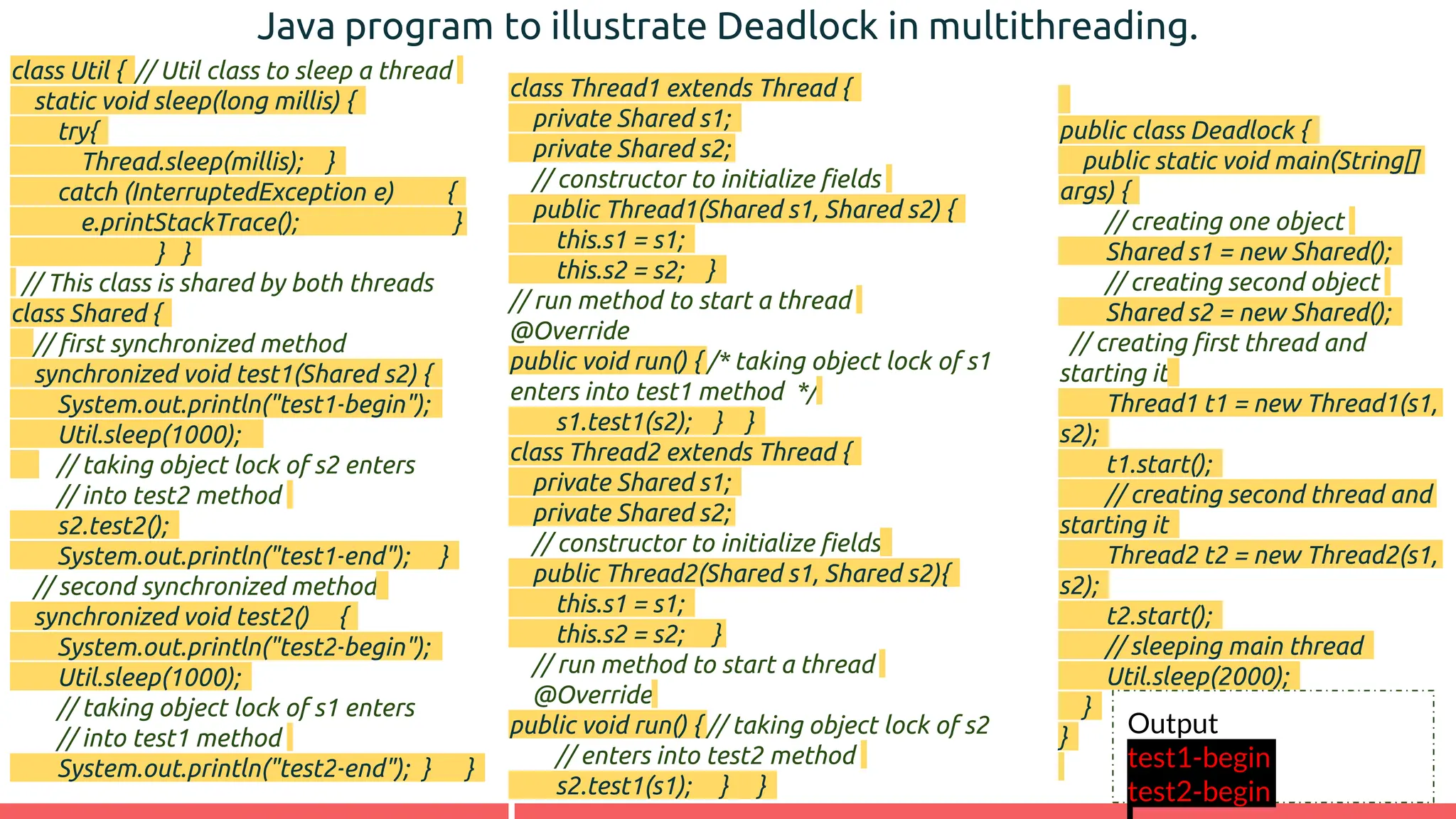Click 'public static void main(String[]' line
This screenshot has width=1456, height=819.
point(1251,161)
